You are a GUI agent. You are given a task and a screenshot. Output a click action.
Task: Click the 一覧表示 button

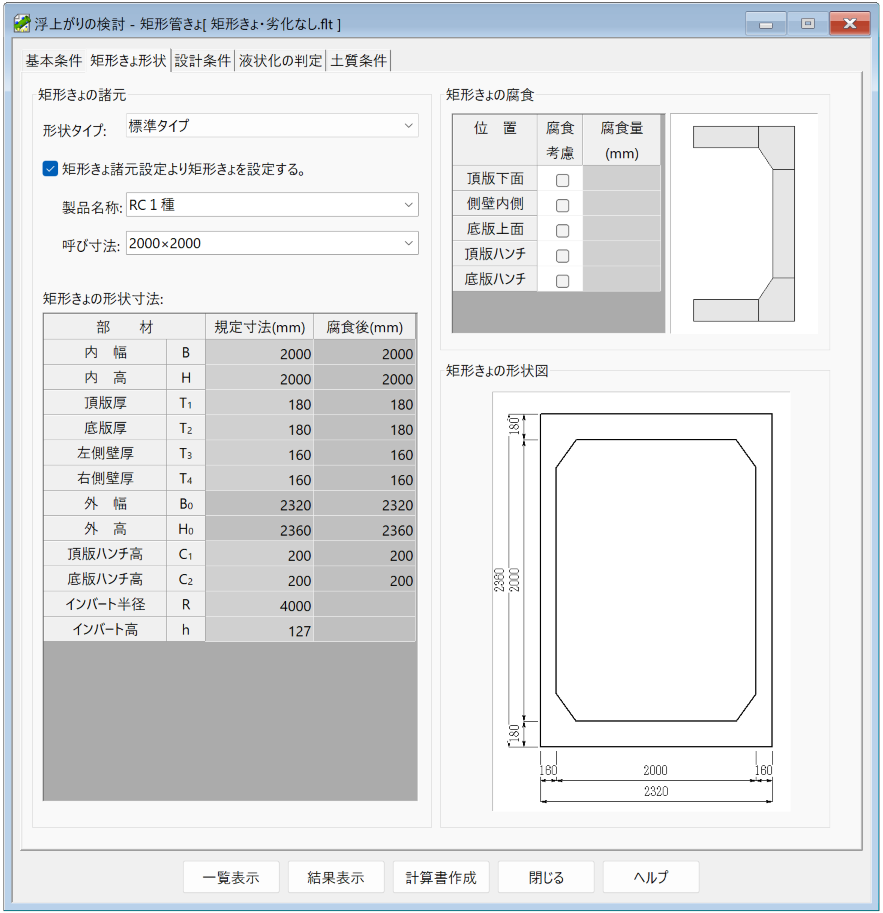click(x=231, y=877)
